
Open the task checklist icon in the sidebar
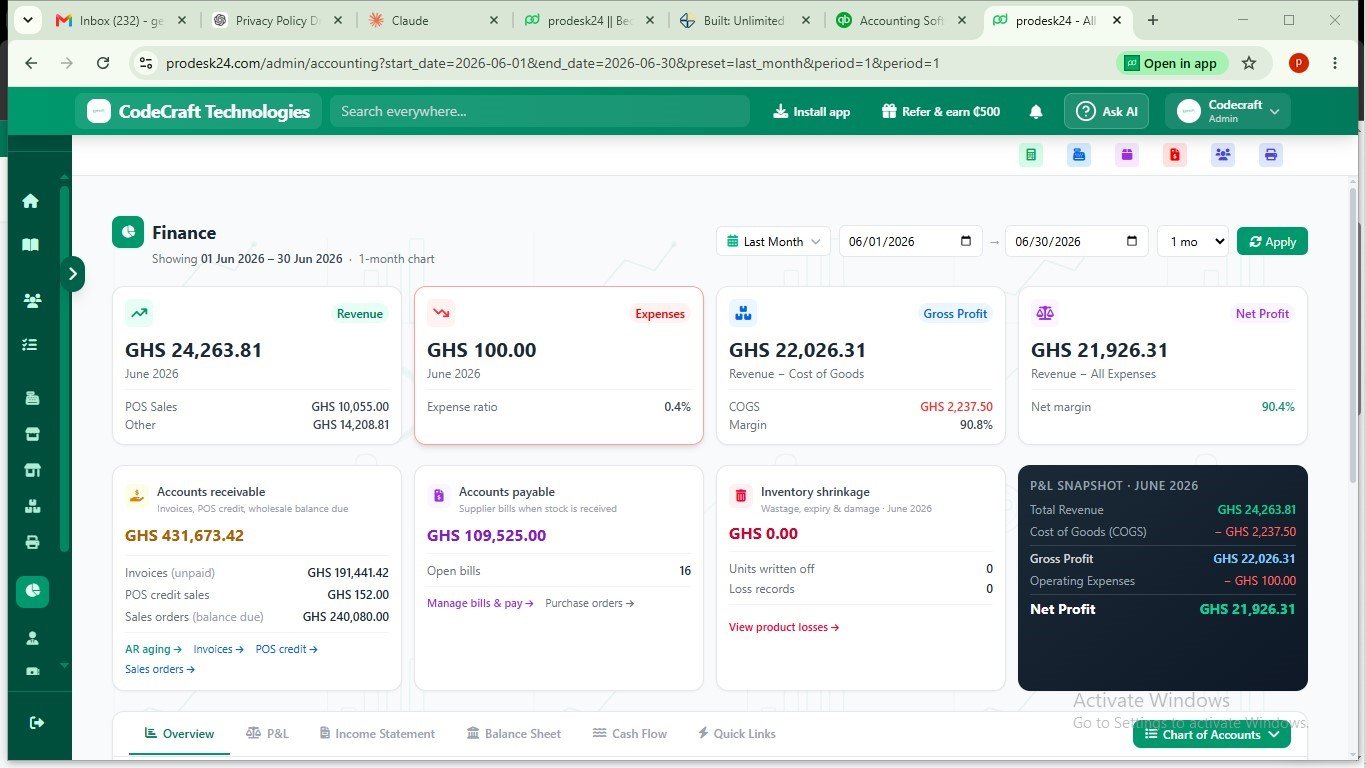(x=31, y=344)
